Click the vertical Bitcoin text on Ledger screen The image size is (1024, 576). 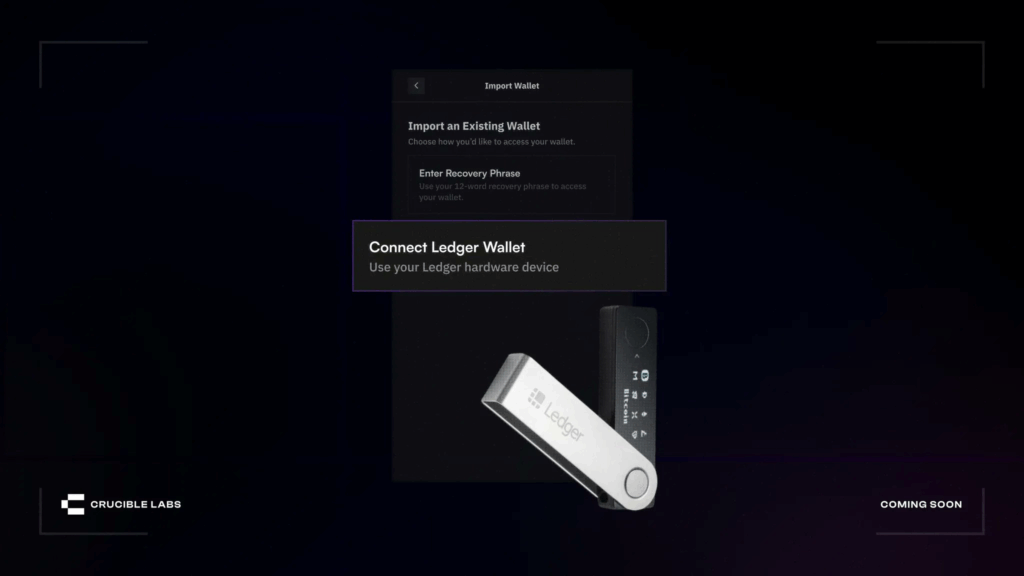pos(626,406)
